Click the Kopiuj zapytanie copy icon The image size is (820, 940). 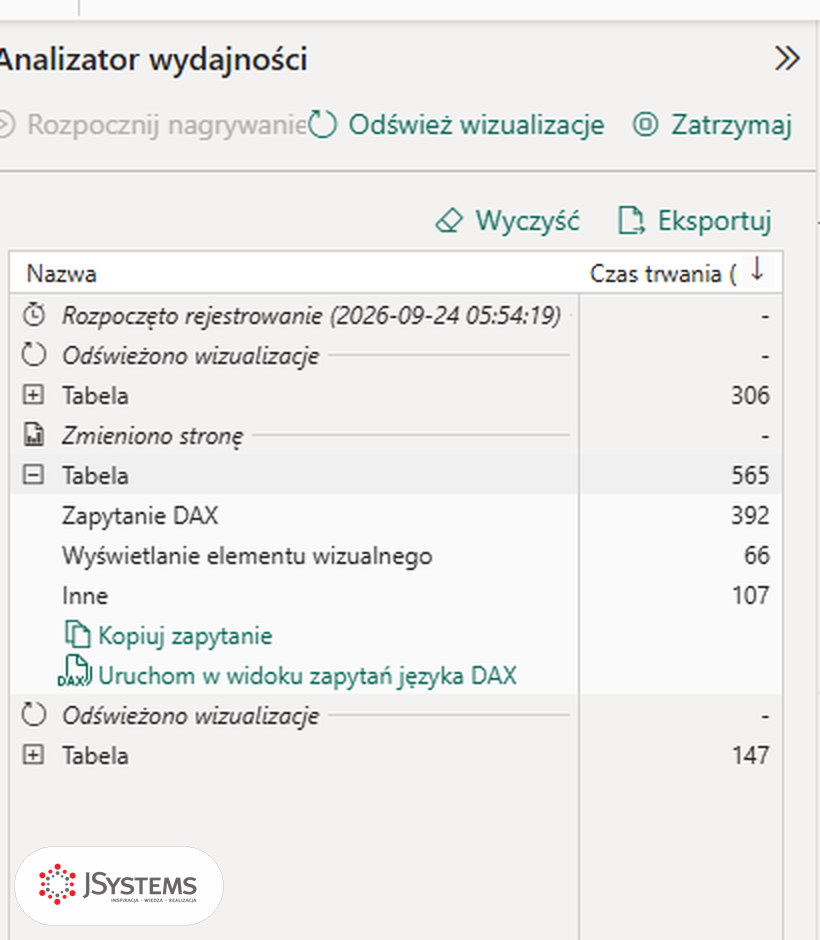[77, 634]
